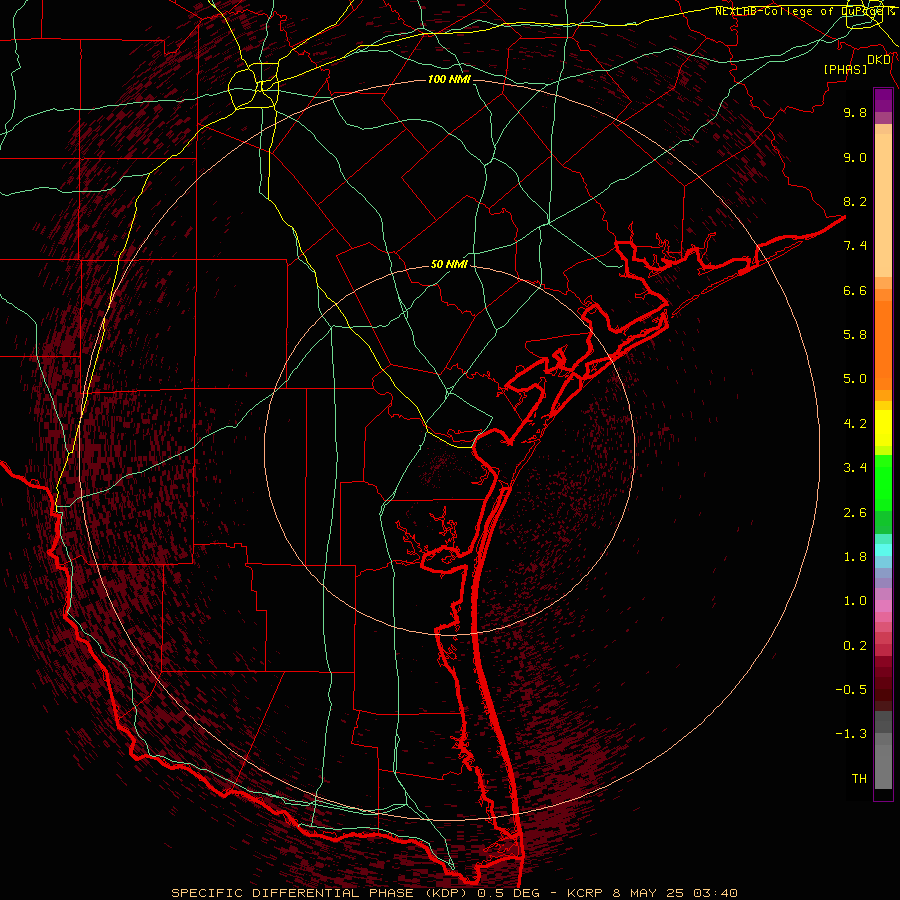Click the "5.8" scale value
Viewport: 900px width, 900px height.
tap(855, 335)
